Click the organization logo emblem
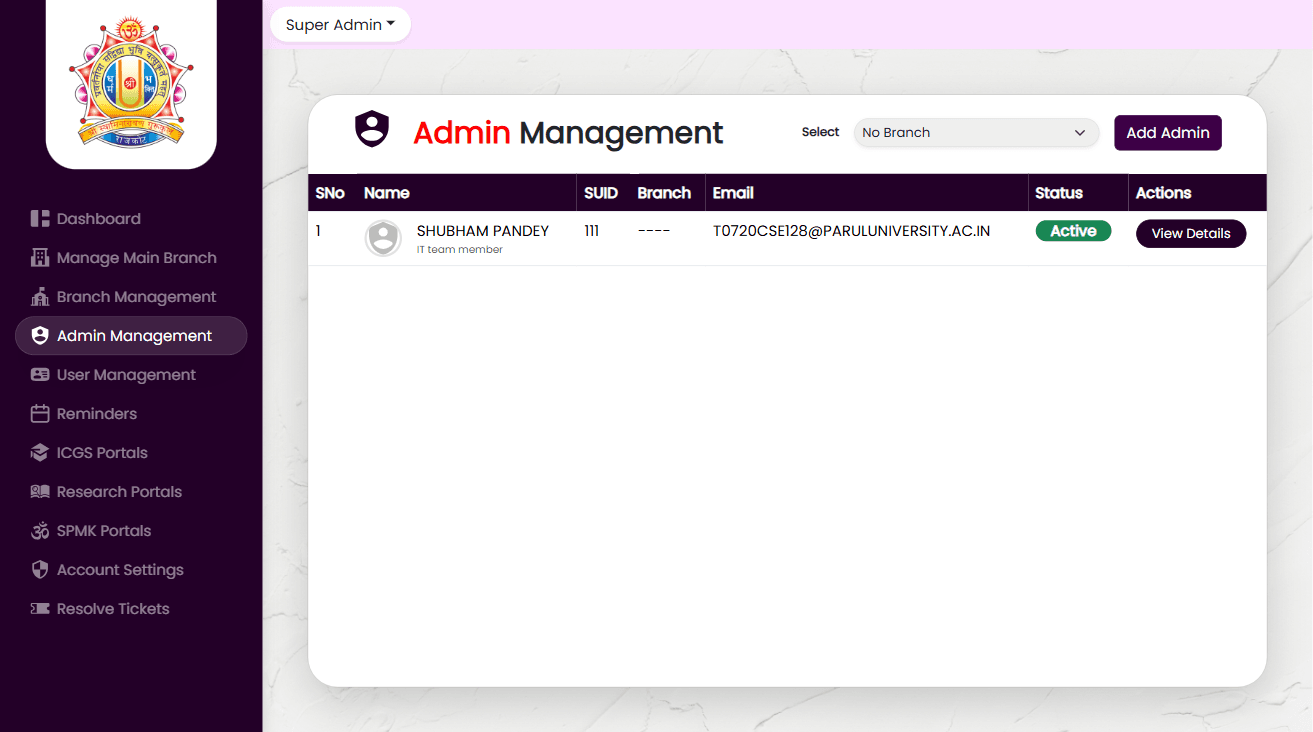Screen dimensions: 1313x732 click(x=131, y=82)
